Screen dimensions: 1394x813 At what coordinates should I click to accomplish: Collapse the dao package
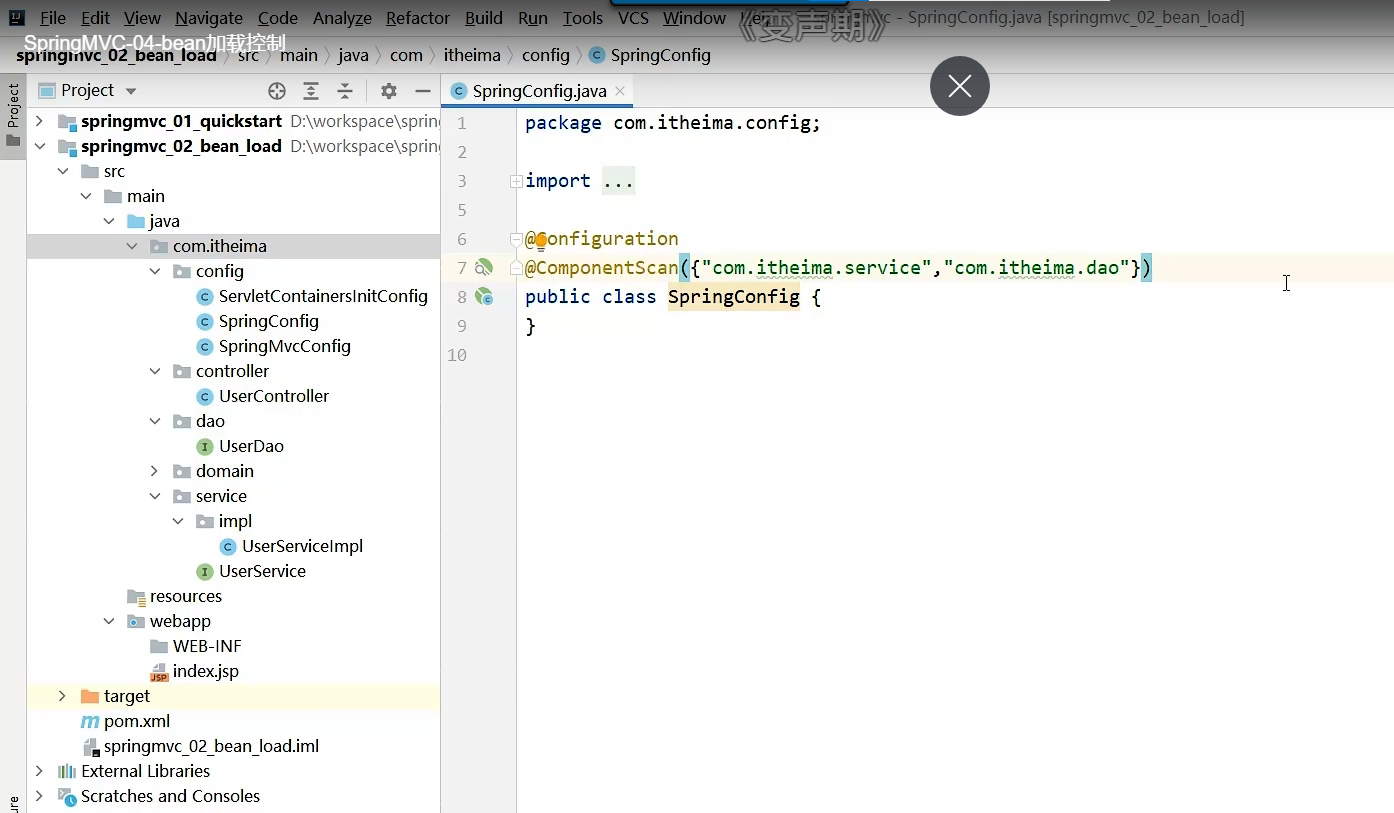(155, 421)
